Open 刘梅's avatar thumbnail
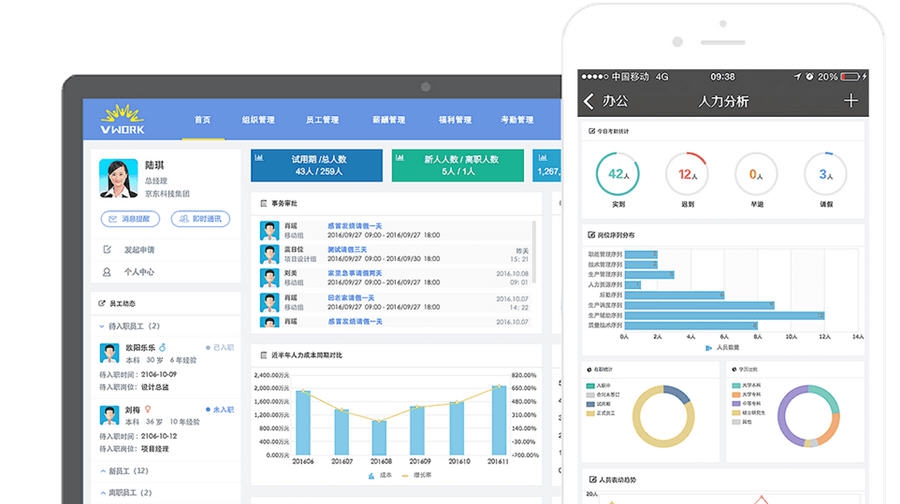The height and width of the screenshot is (504, 900). (109, 415)
